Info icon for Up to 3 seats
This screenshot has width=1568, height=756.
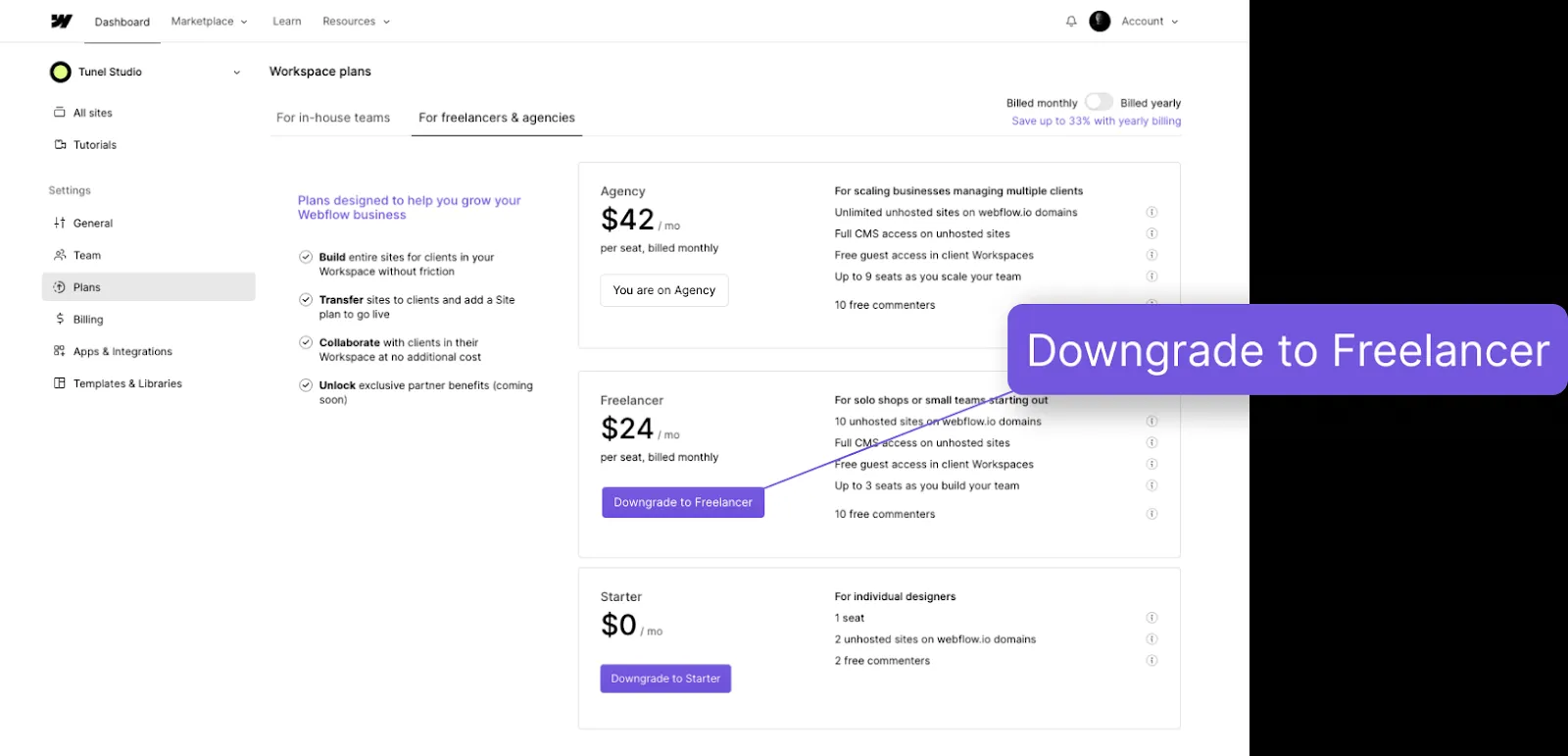point(1151,485)
